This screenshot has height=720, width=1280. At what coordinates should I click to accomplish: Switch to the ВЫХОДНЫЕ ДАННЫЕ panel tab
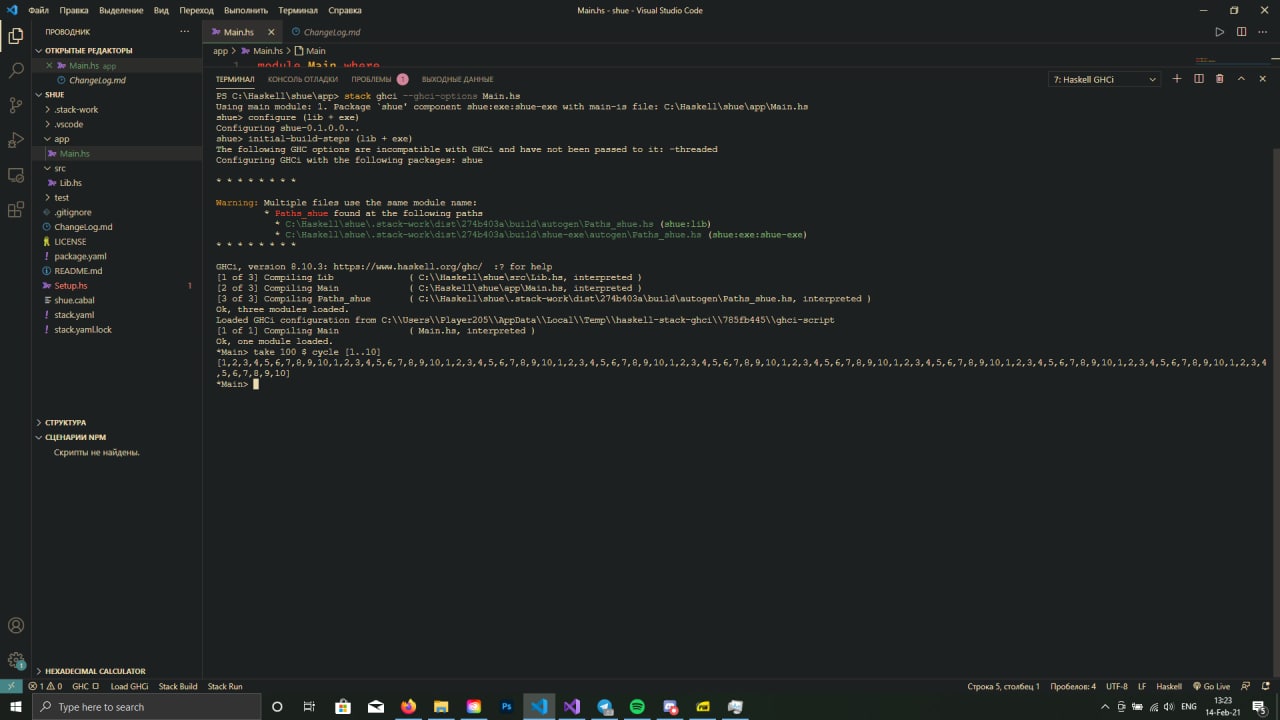click(x=457, y=79)
